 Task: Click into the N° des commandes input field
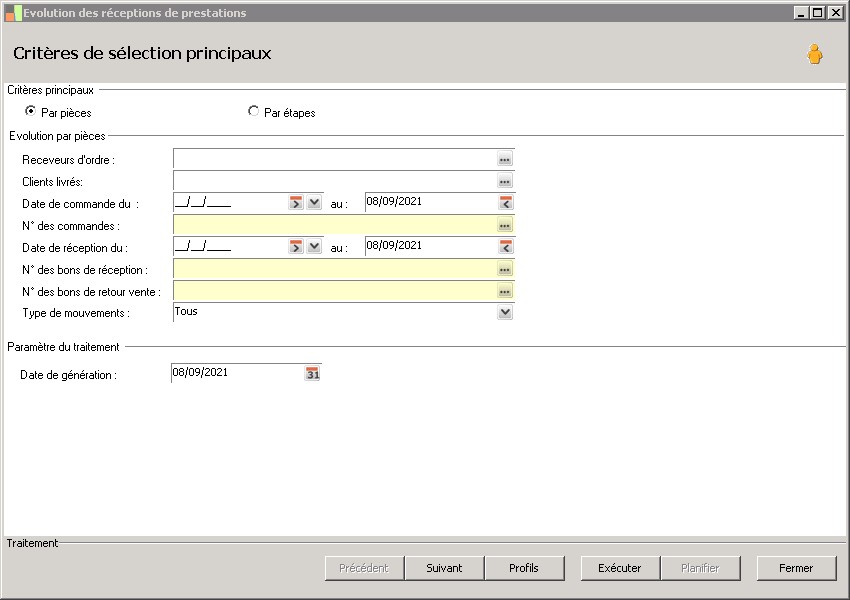point(334,226)
